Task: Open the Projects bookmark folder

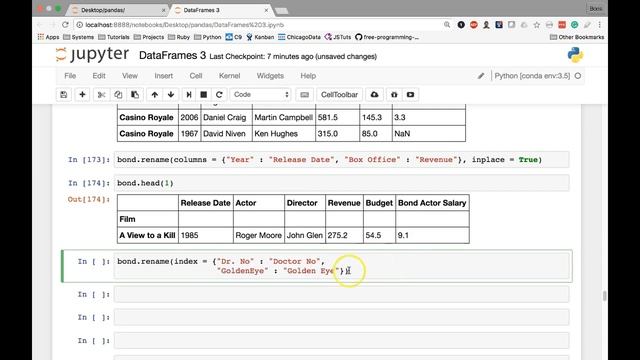Action: tap(149, 37)
